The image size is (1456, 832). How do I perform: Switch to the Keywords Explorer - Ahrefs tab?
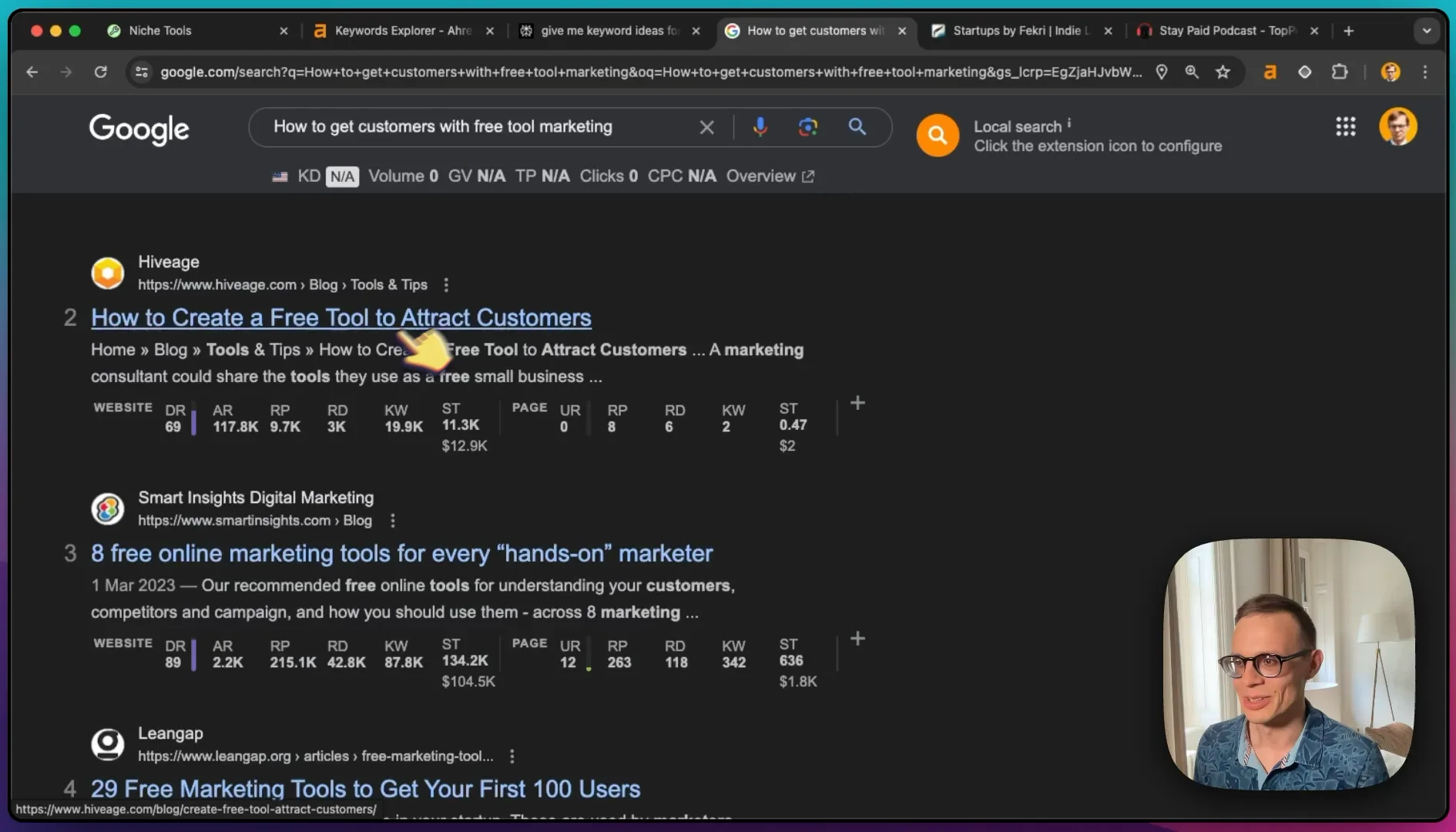[x=404, y=31]
